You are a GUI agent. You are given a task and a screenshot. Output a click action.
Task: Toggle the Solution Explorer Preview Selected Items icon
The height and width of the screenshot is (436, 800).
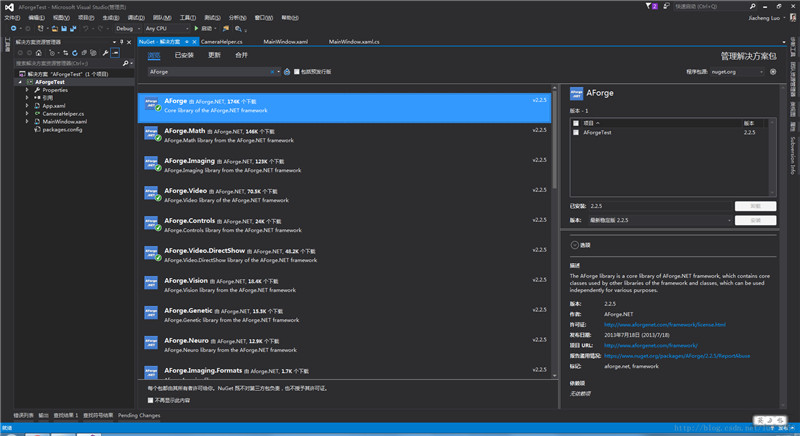115,53
